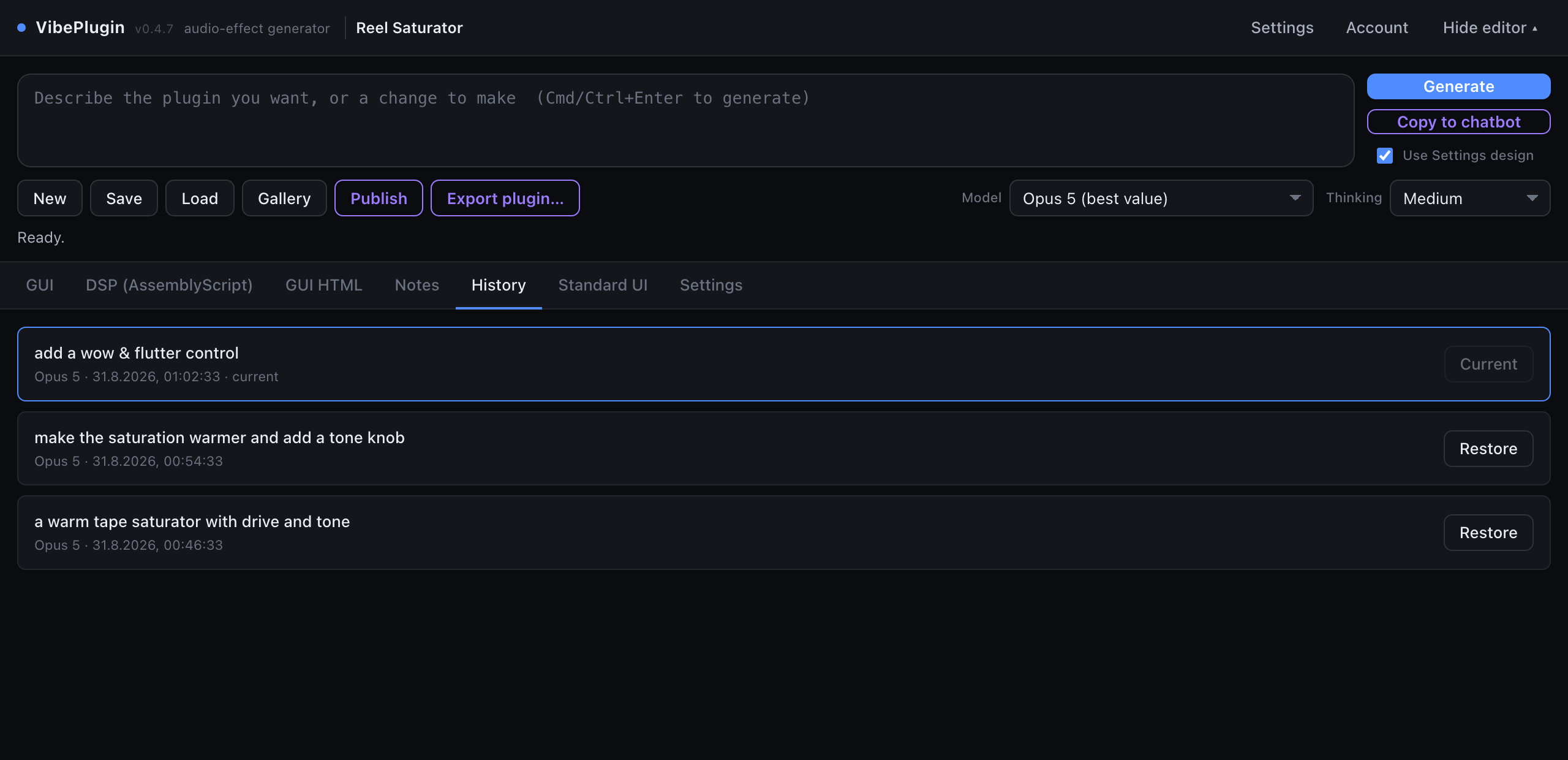Viewport: 1568px width, 760px height.
Task: Click the Current button on wow & flutter entry
Action: pos(1488,364)
